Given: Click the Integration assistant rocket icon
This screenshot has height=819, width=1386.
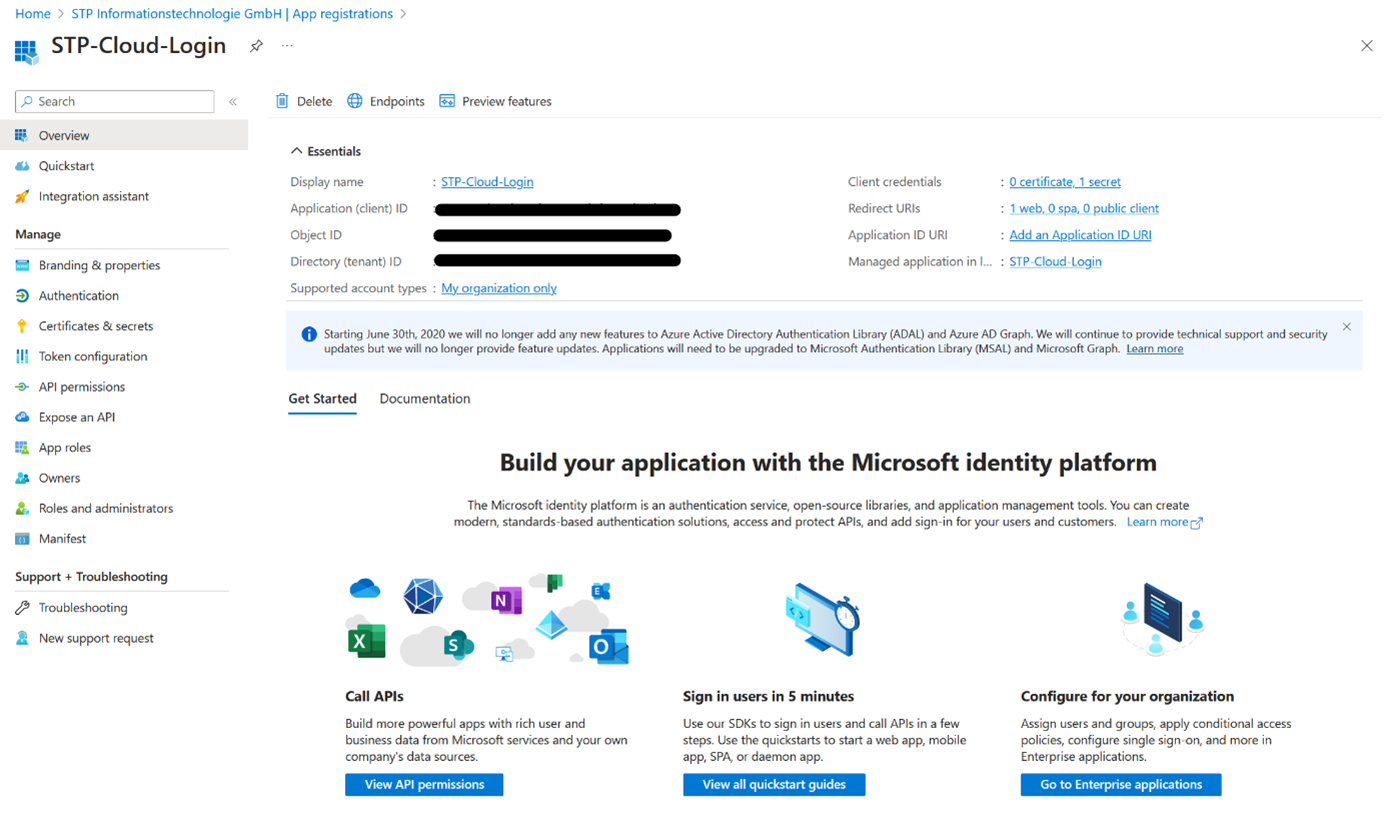Looking at the screenshot, I should tap(22, 196).
